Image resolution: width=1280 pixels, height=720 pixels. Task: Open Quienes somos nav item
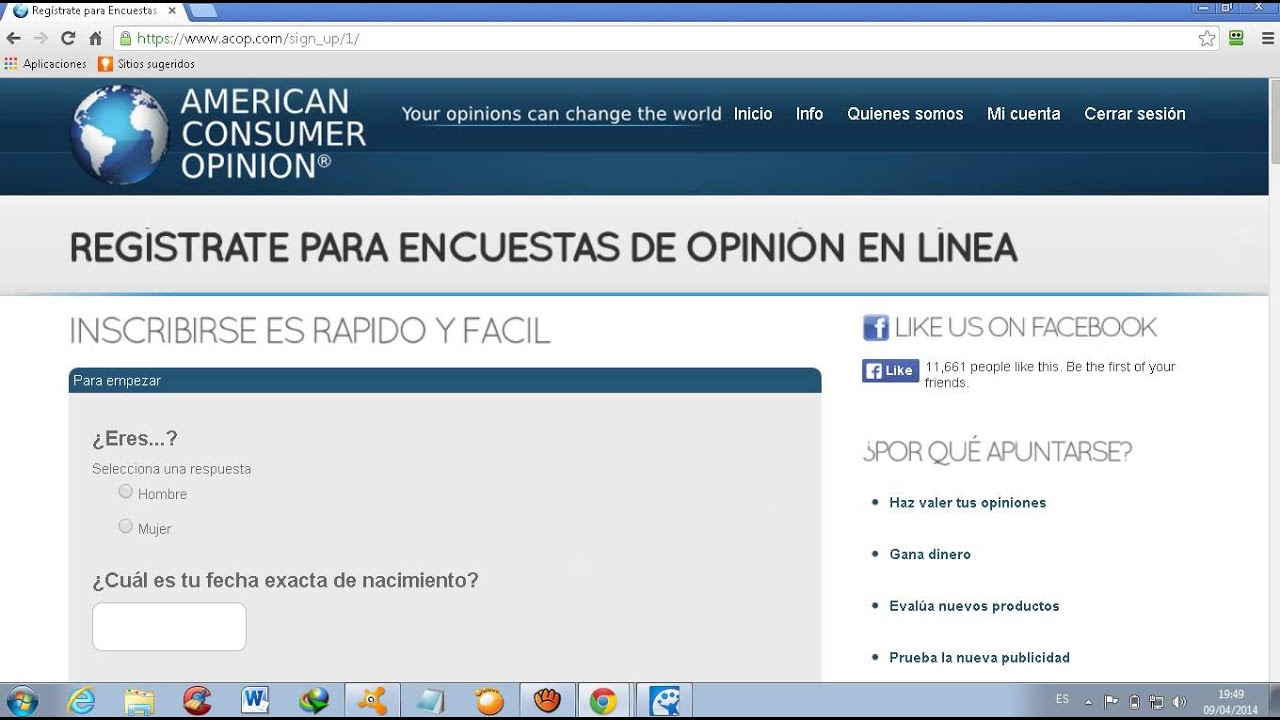[x=905, y=114]
